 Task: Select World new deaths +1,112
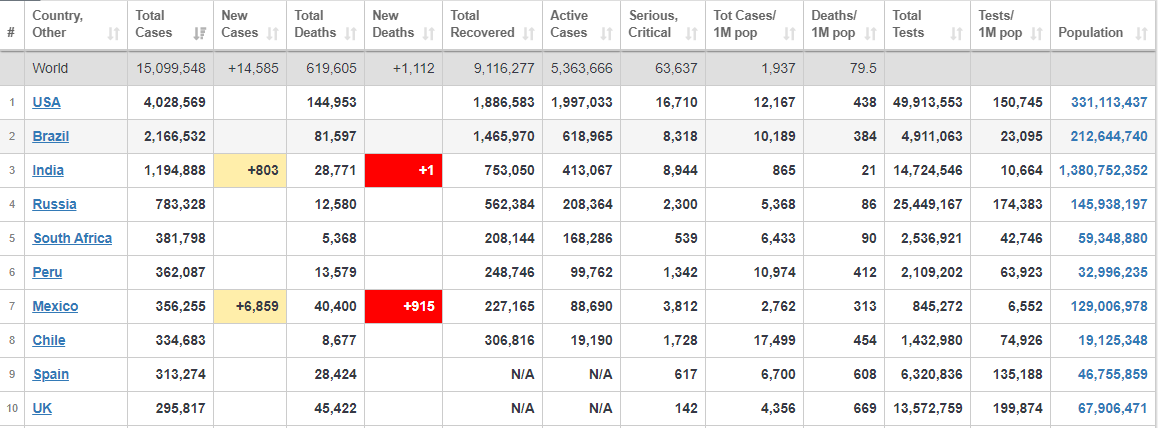[414, 69]
